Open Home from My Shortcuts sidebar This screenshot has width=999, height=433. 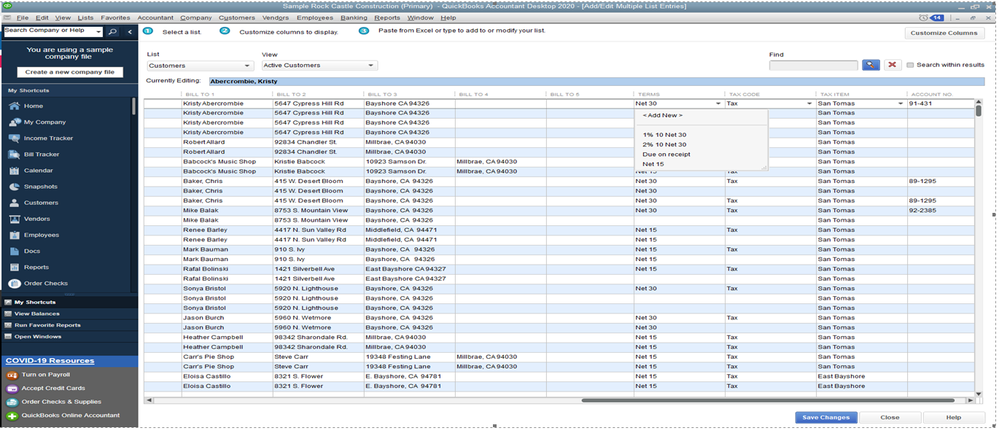point(33,106)
